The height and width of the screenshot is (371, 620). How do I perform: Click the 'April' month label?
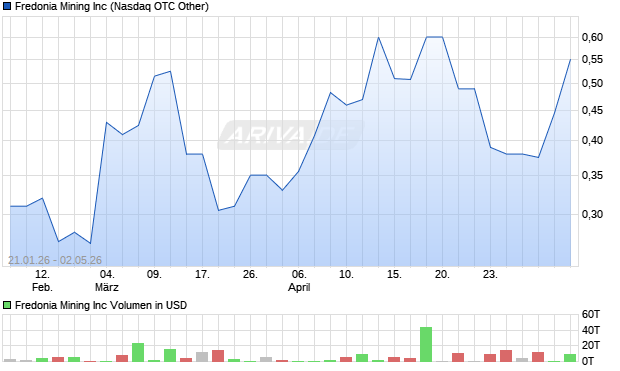click(x=299, y=287)
